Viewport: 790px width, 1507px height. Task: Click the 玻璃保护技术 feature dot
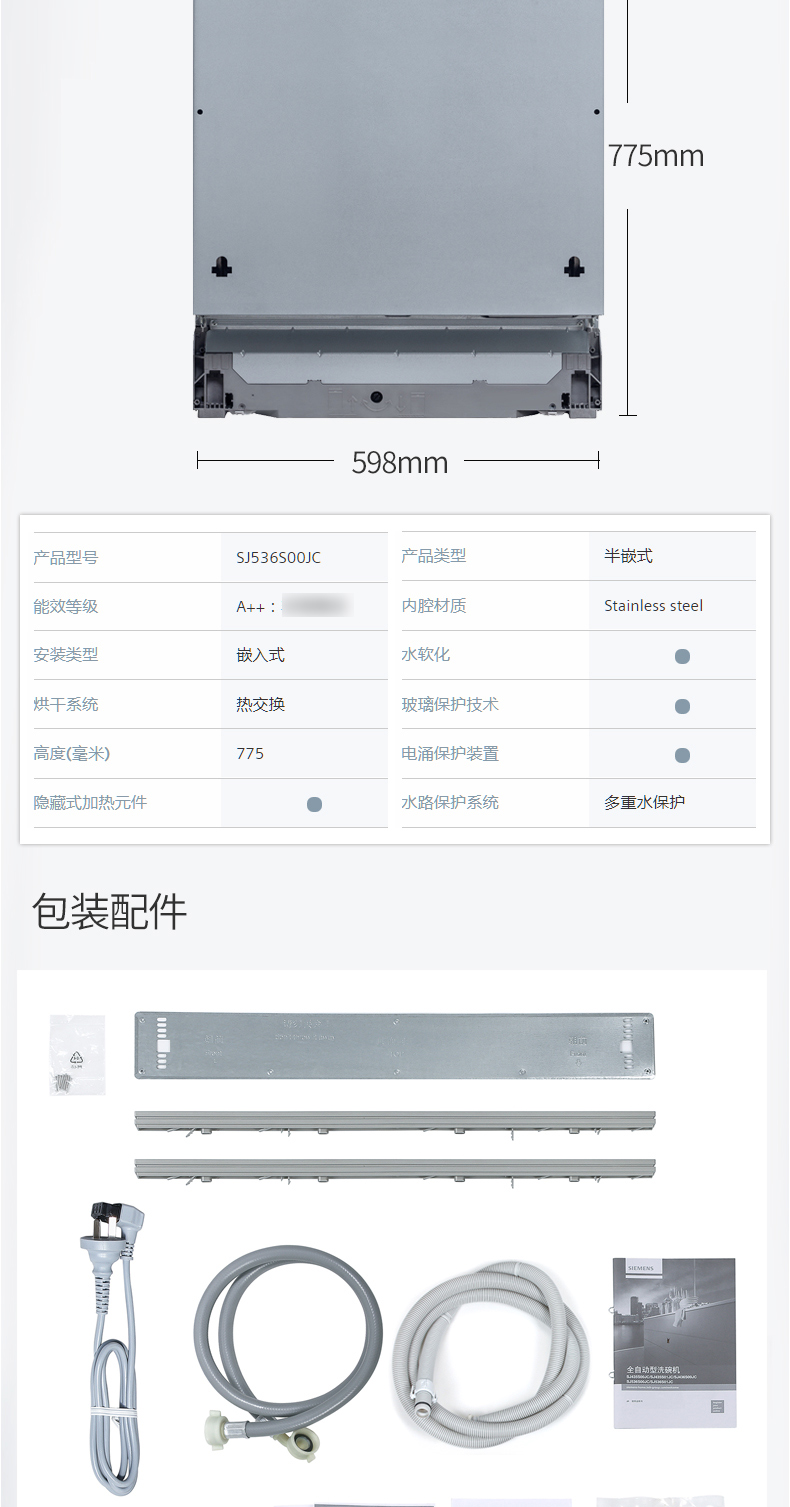click(682, 706)
